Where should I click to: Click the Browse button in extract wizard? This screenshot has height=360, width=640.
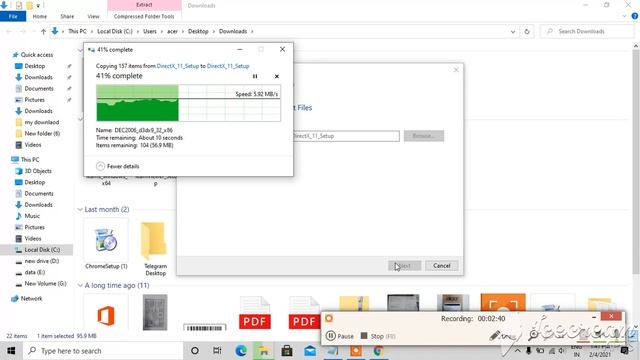424,136
